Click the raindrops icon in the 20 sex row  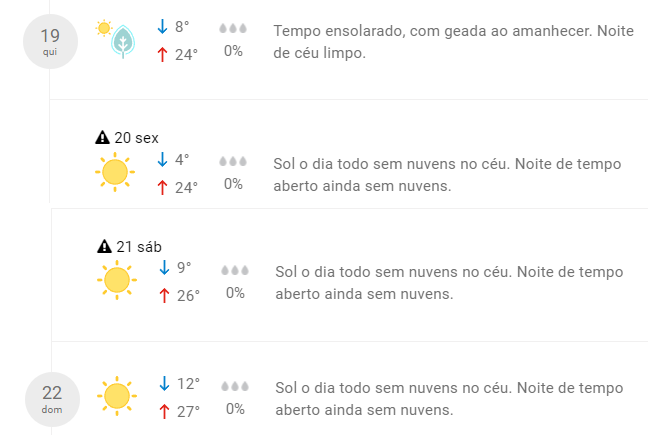[233, 161]
